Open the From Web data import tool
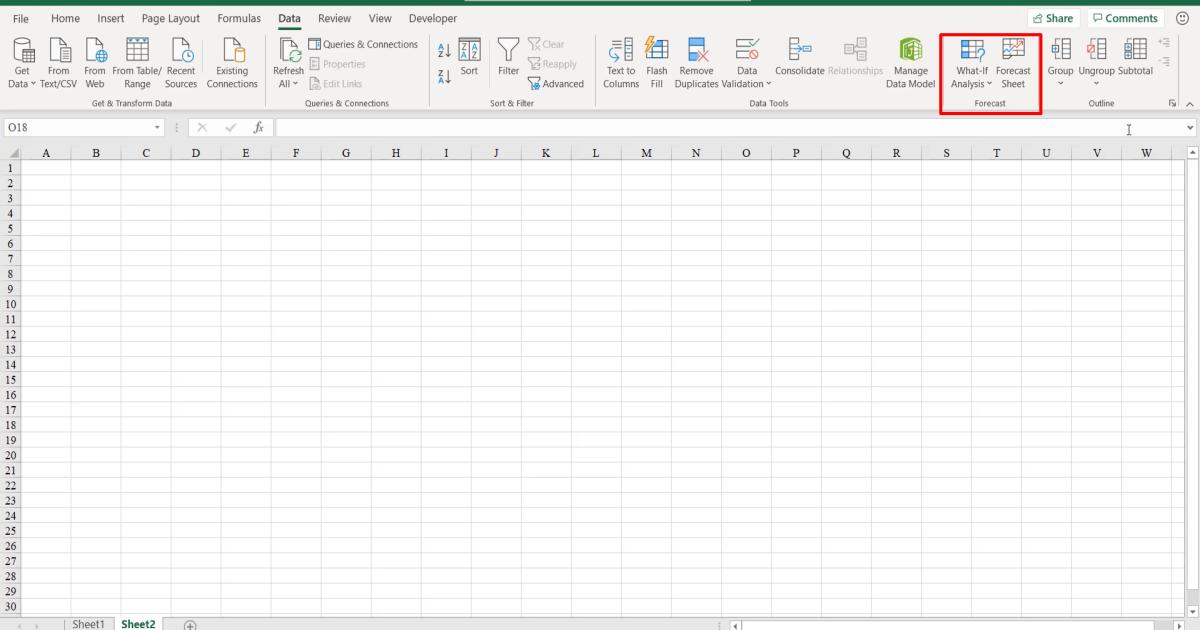 [x=94, y=62]
